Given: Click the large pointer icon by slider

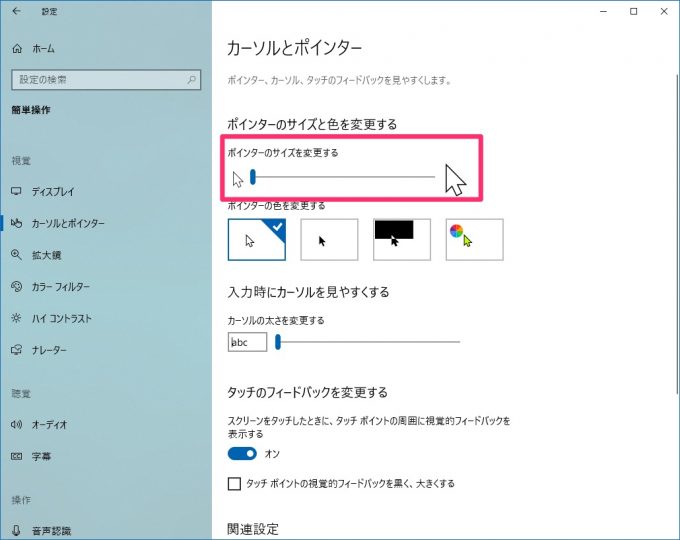Looking at the screenshot, I should (455, 180).
